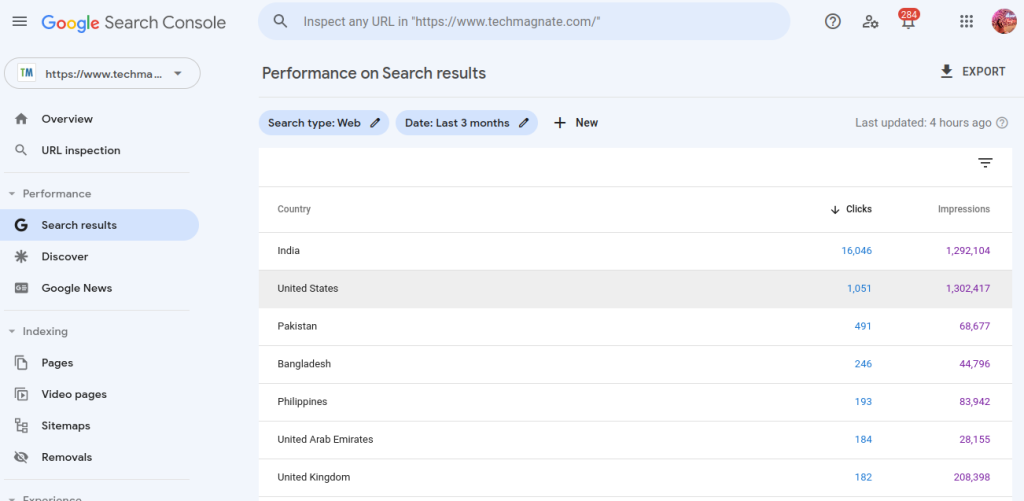Click the plus icon beside New
This screenshot has width=1024, height=501.
click(560, 123)
